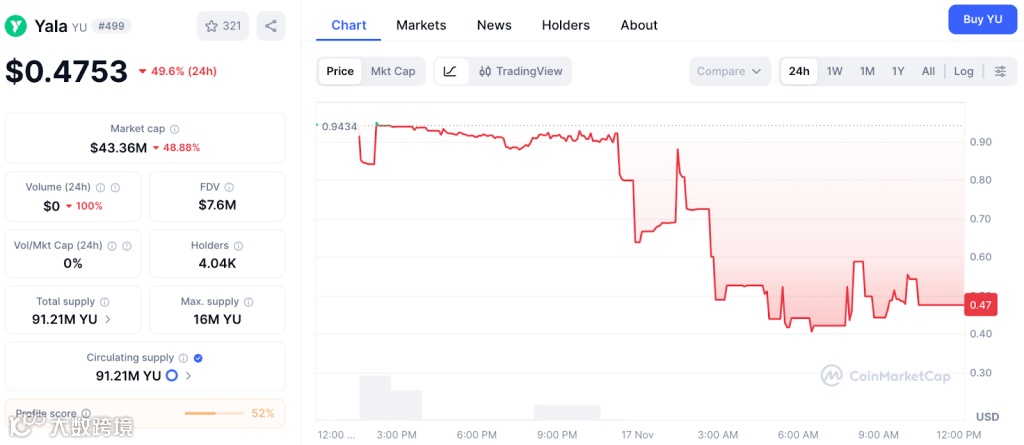Open the TradingView chart mode
Image resolution: width=1024 pixels, height=445 pixels.
coord(520,71)
